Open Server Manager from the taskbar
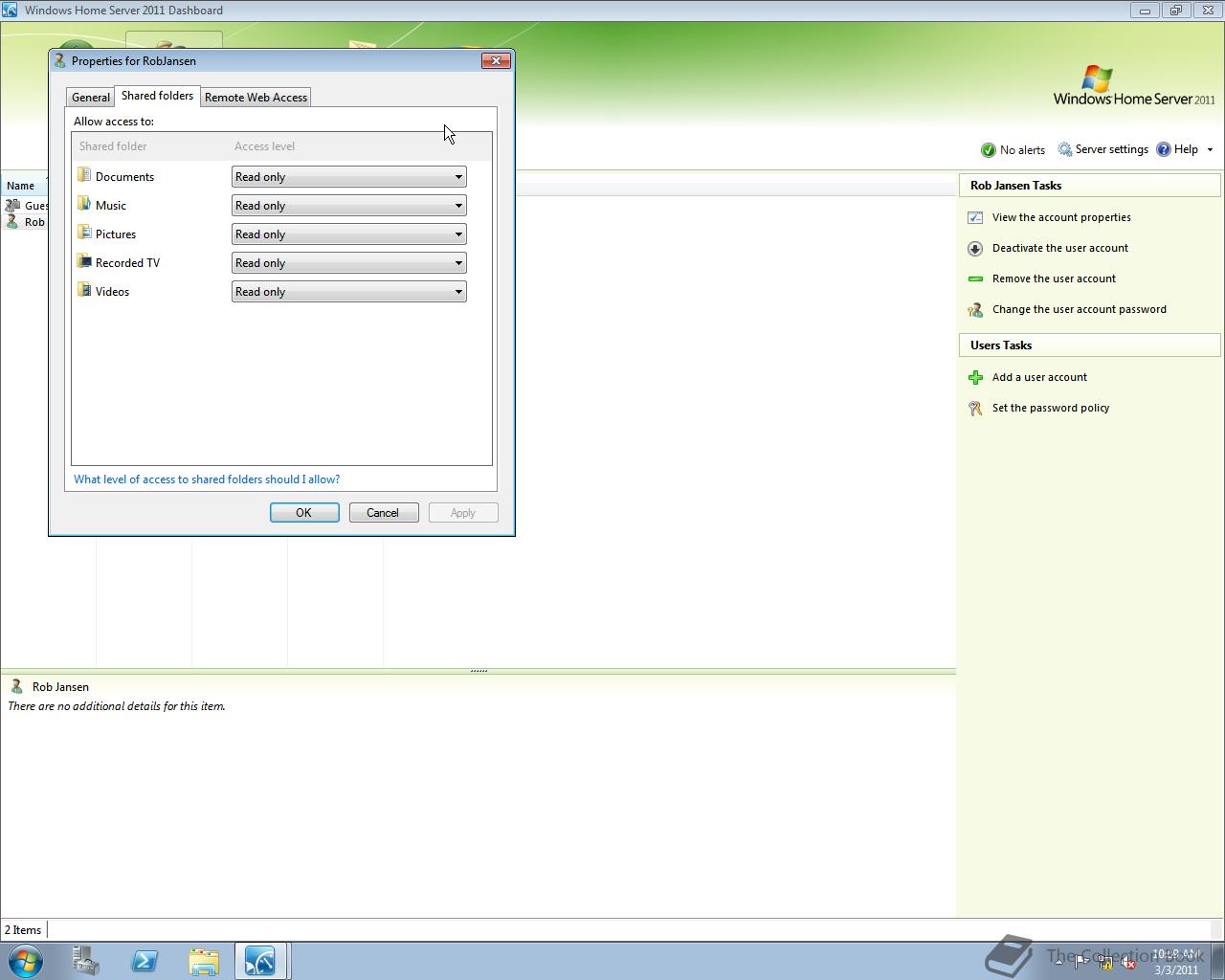 (85, 961)
